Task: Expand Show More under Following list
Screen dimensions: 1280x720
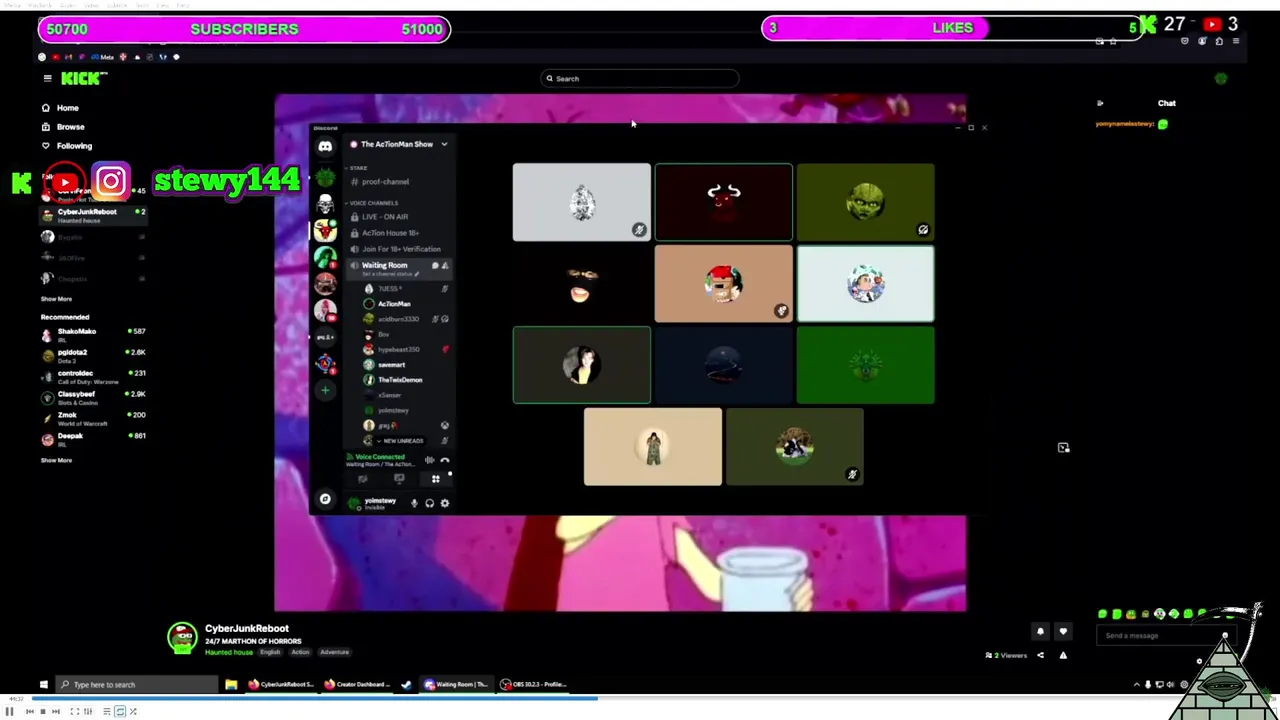Action: coord(56,299)
